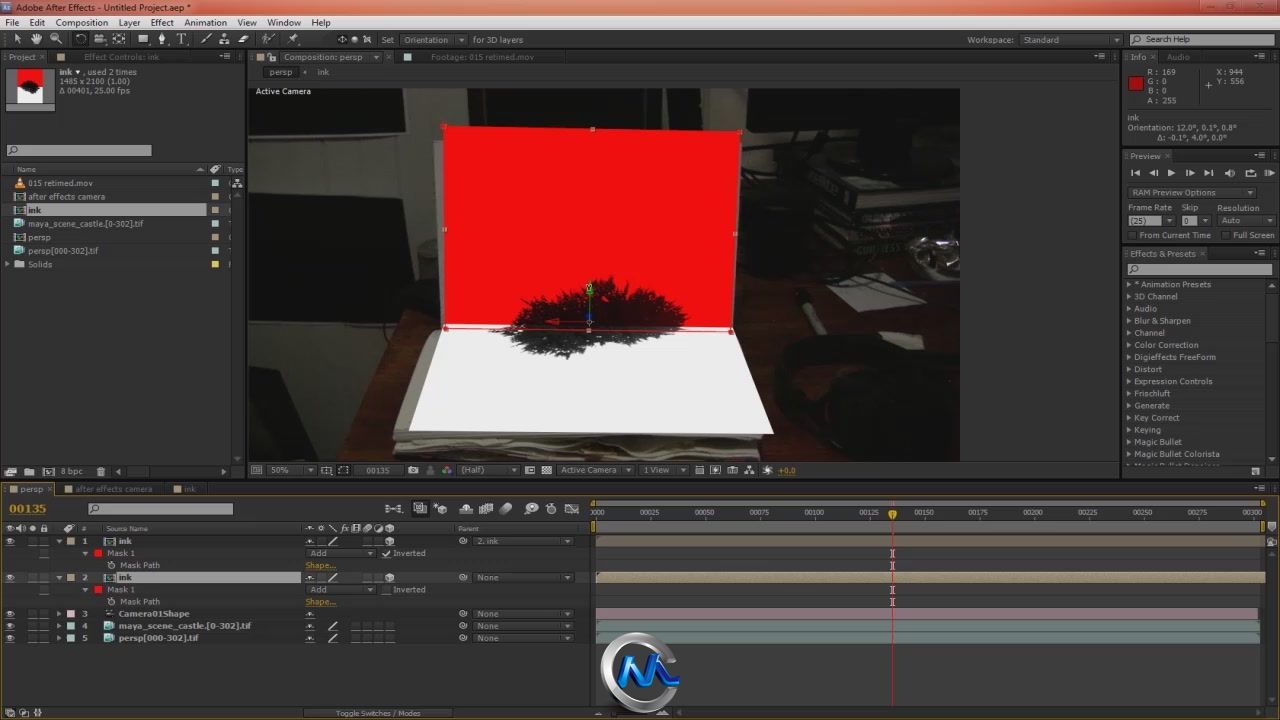This screenshot has width=1280, height=720.
Task: Hide the maya_scene_castle layer
Action: pos(10,625)
